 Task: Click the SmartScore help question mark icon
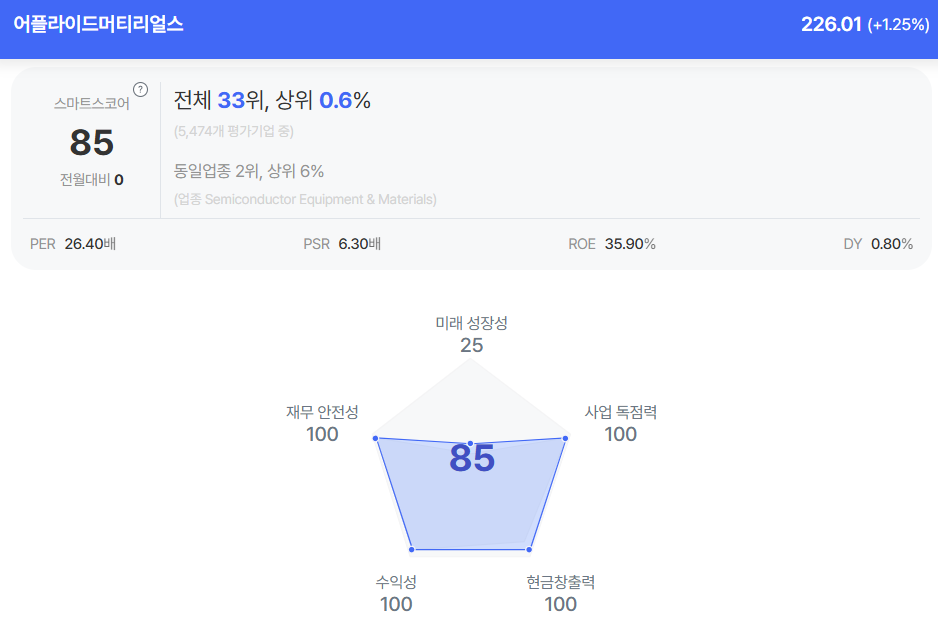pyautogui.click(x=140, y=89)
